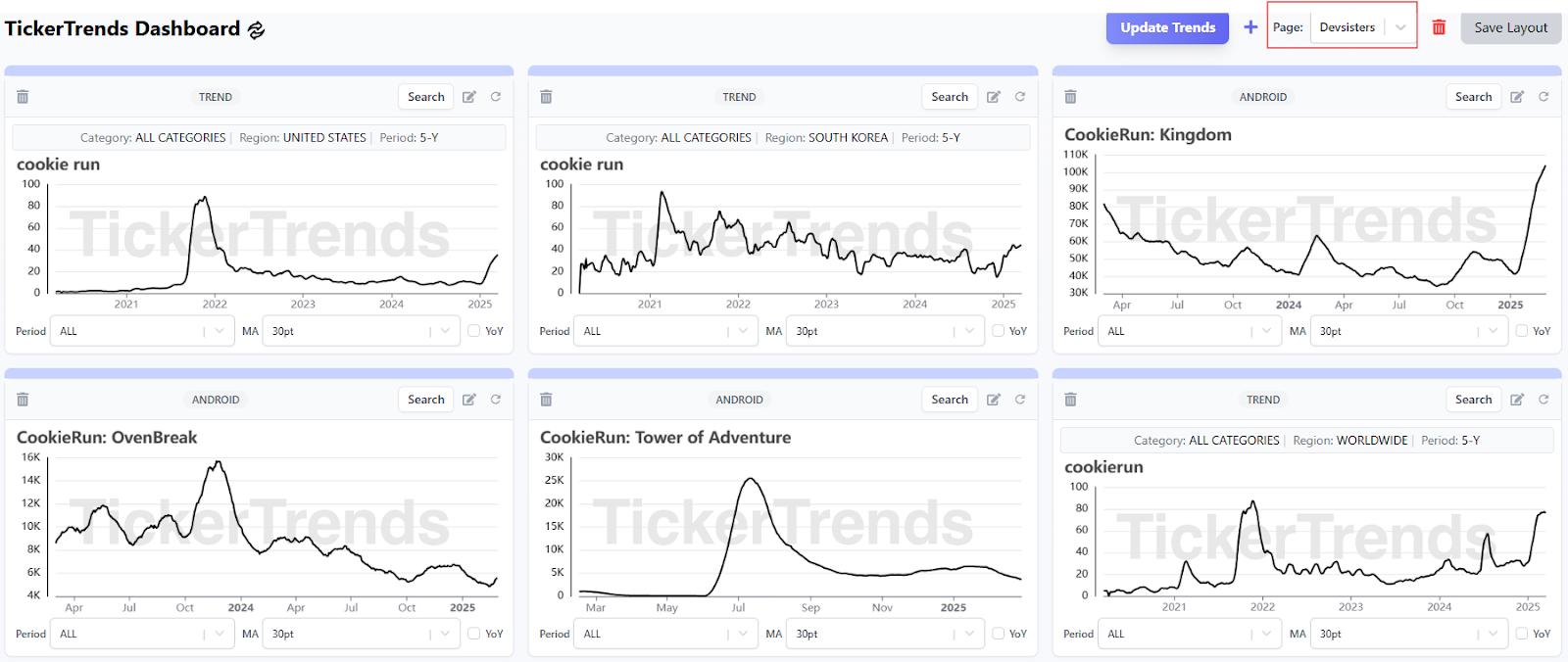
Task: Open the Page dropdown showing Devsisters
Action: tap(1362, 27)
